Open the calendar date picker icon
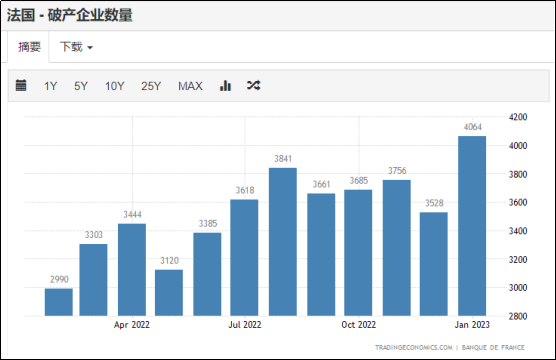The height and width of the screenshot is (360, 556). [21, 85]
